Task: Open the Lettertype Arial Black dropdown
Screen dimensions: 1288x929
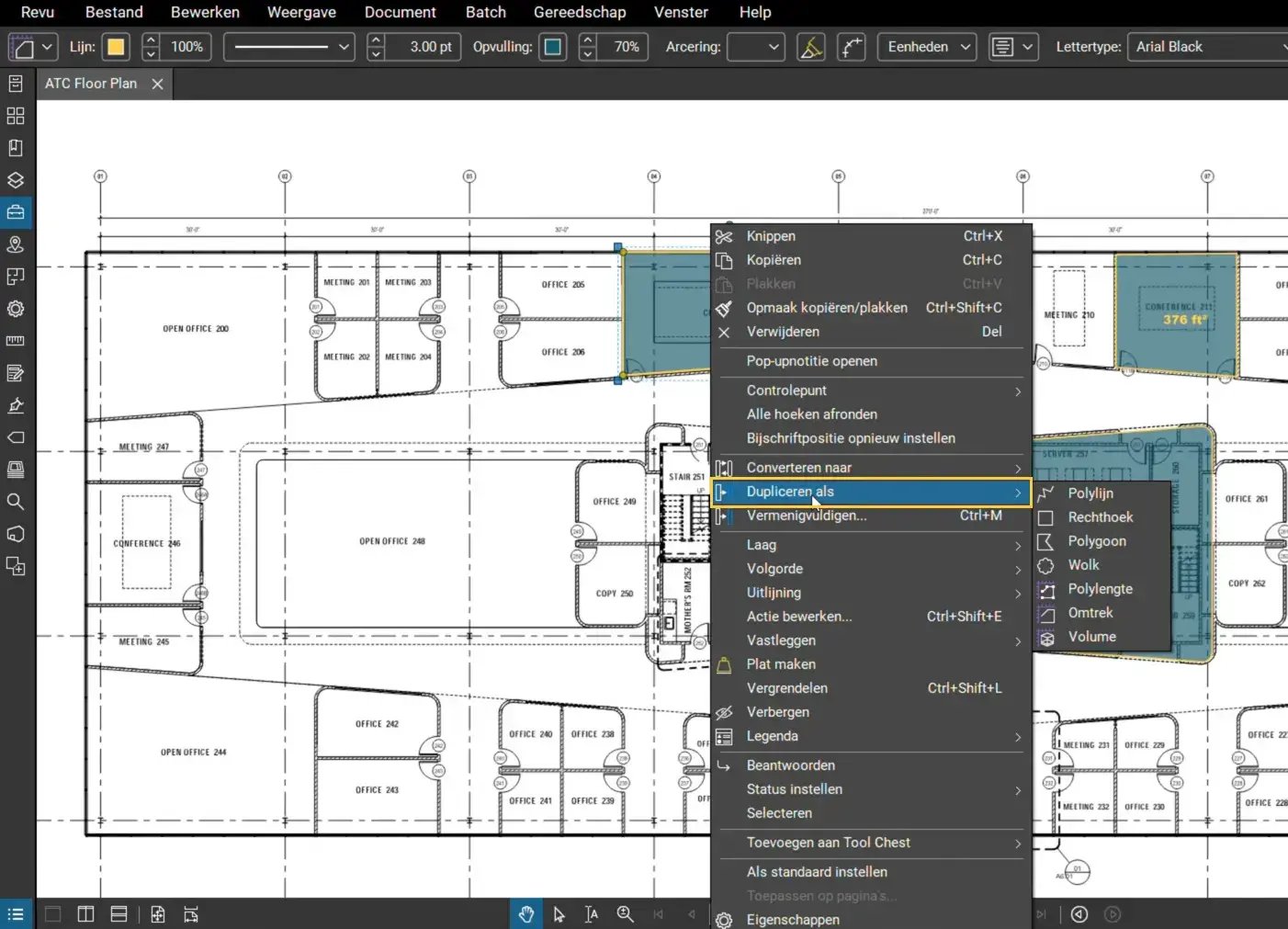Action: (1207, 47)
